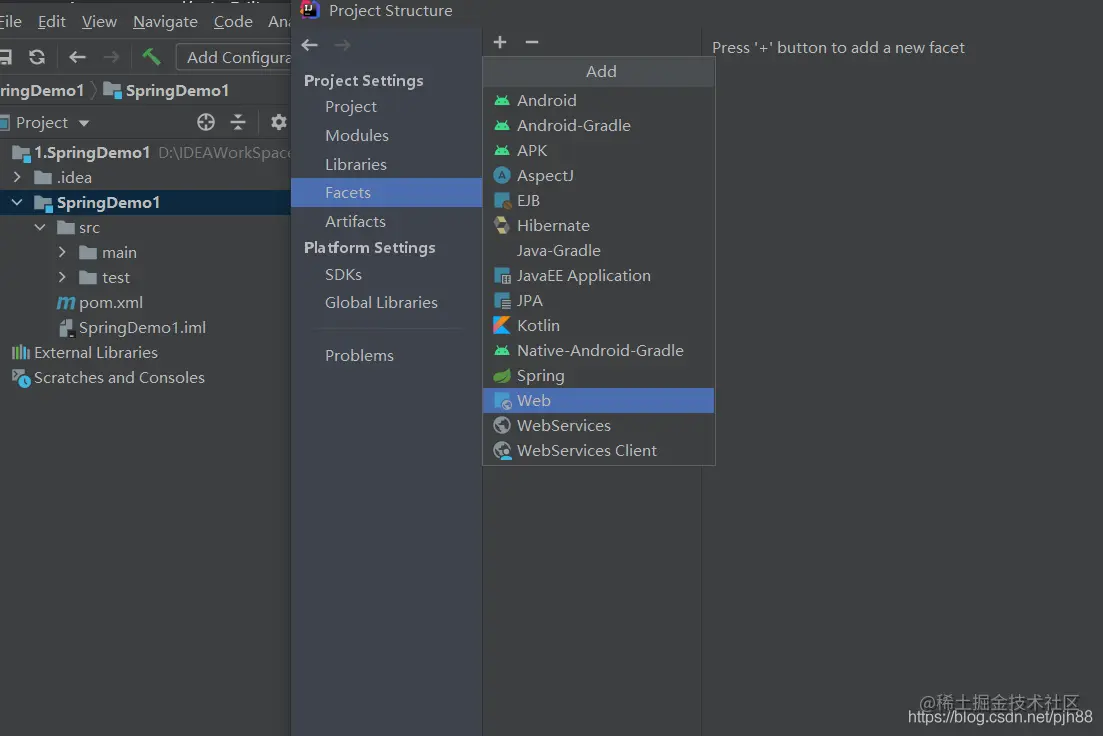Open the Project panel gear settings
The height and width of the screenshot is (736, 1103).
pyautogui.click(x=279, y=122)
